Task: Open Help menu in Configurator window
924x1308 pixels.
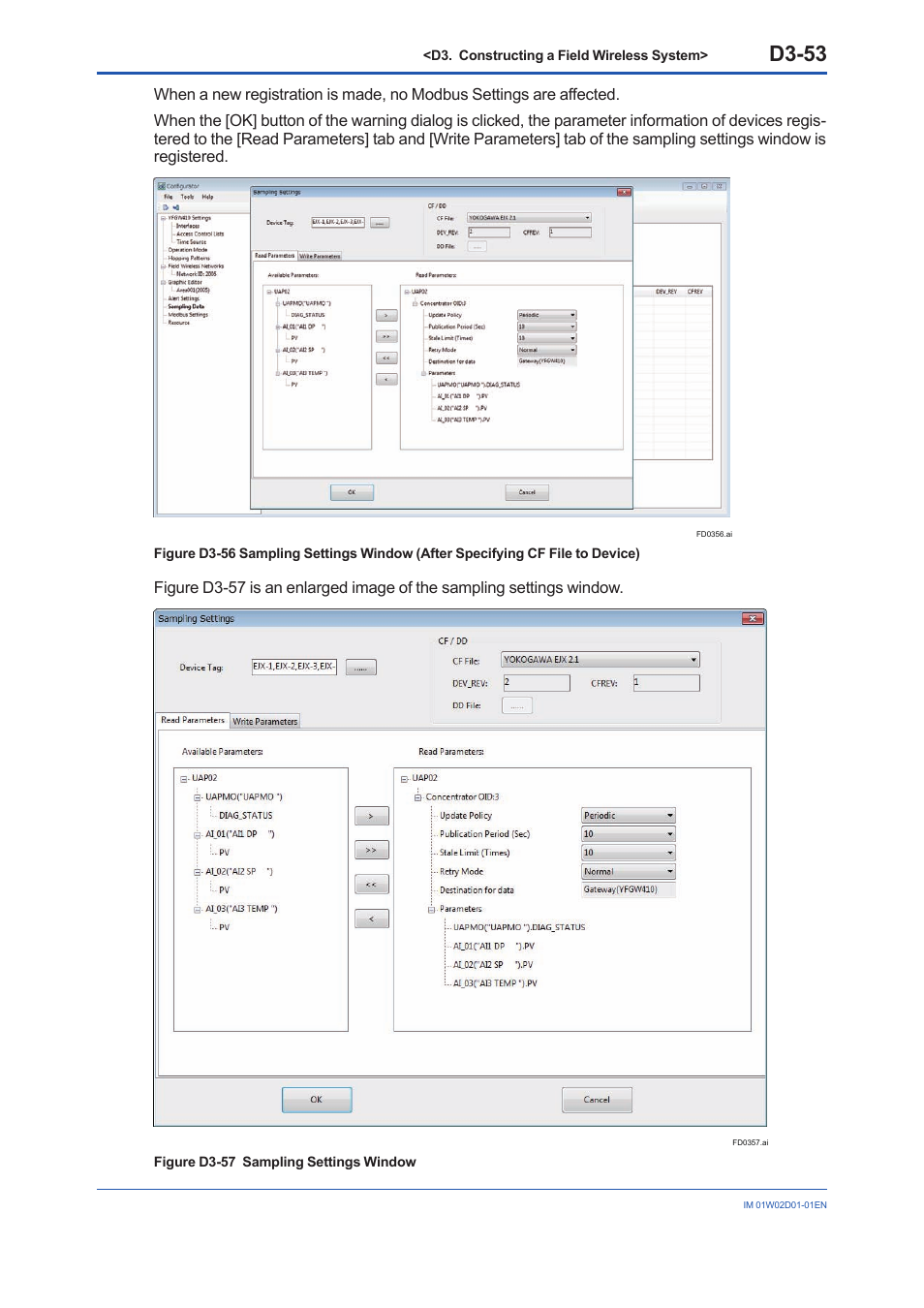Action: (207, 197)
